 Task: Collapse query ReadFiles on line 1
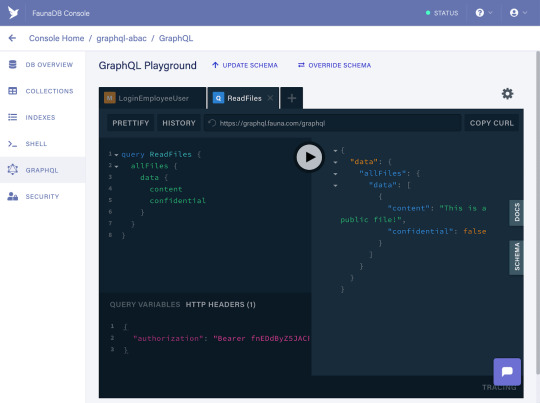(x=116, y=155)
